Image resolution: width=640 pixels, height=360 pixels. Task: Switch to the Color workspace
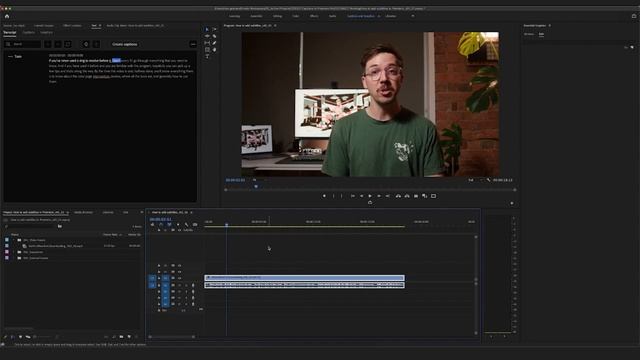pos(296,16)
